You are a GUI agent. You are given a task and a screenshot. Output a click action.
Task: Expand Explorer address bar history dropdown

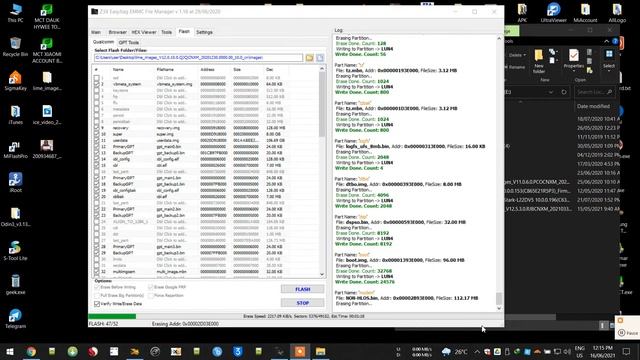(551, 92)
